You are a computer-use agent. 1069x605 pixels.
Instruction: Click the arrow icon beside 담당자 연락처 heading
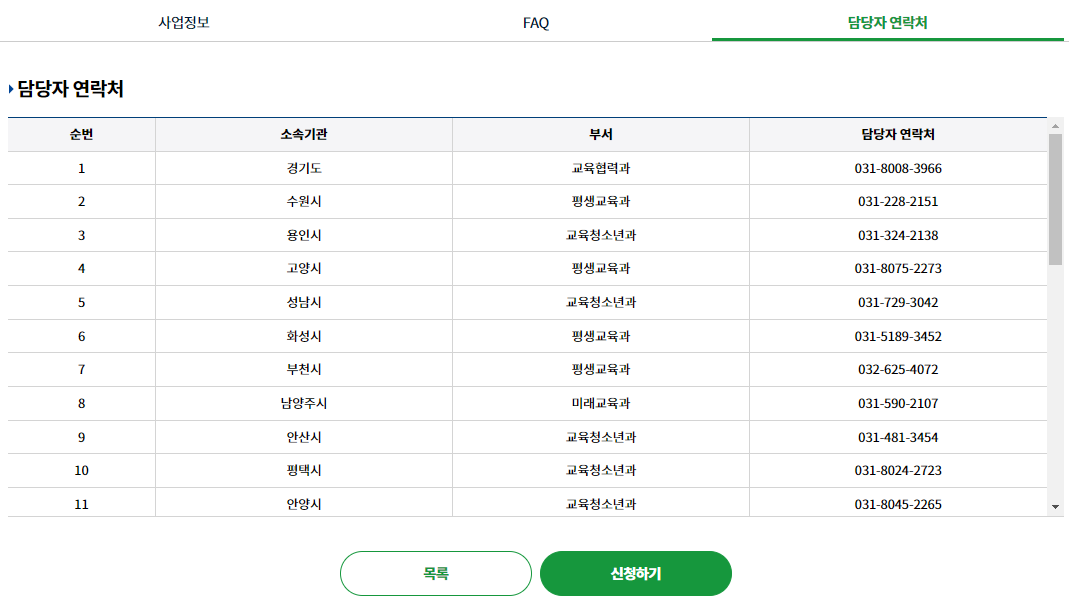pos(12,87)
